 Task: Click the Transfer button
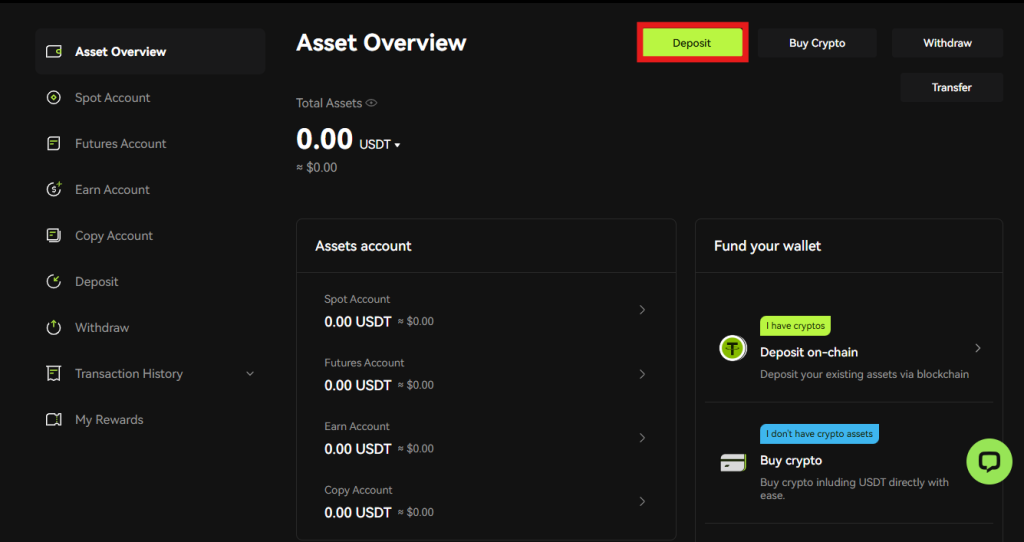point(952,88)
